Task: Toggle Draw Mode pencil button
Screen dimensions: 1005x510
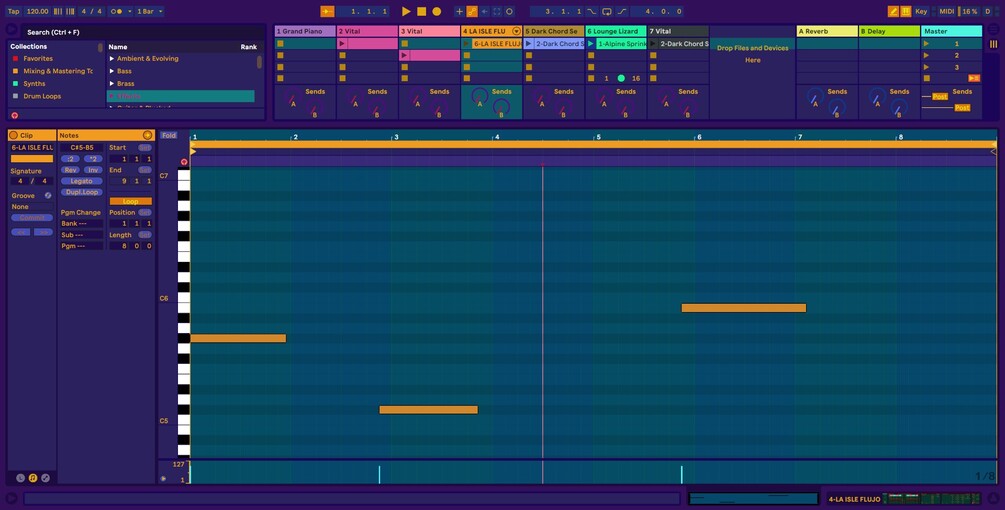Action: [893, 12]
